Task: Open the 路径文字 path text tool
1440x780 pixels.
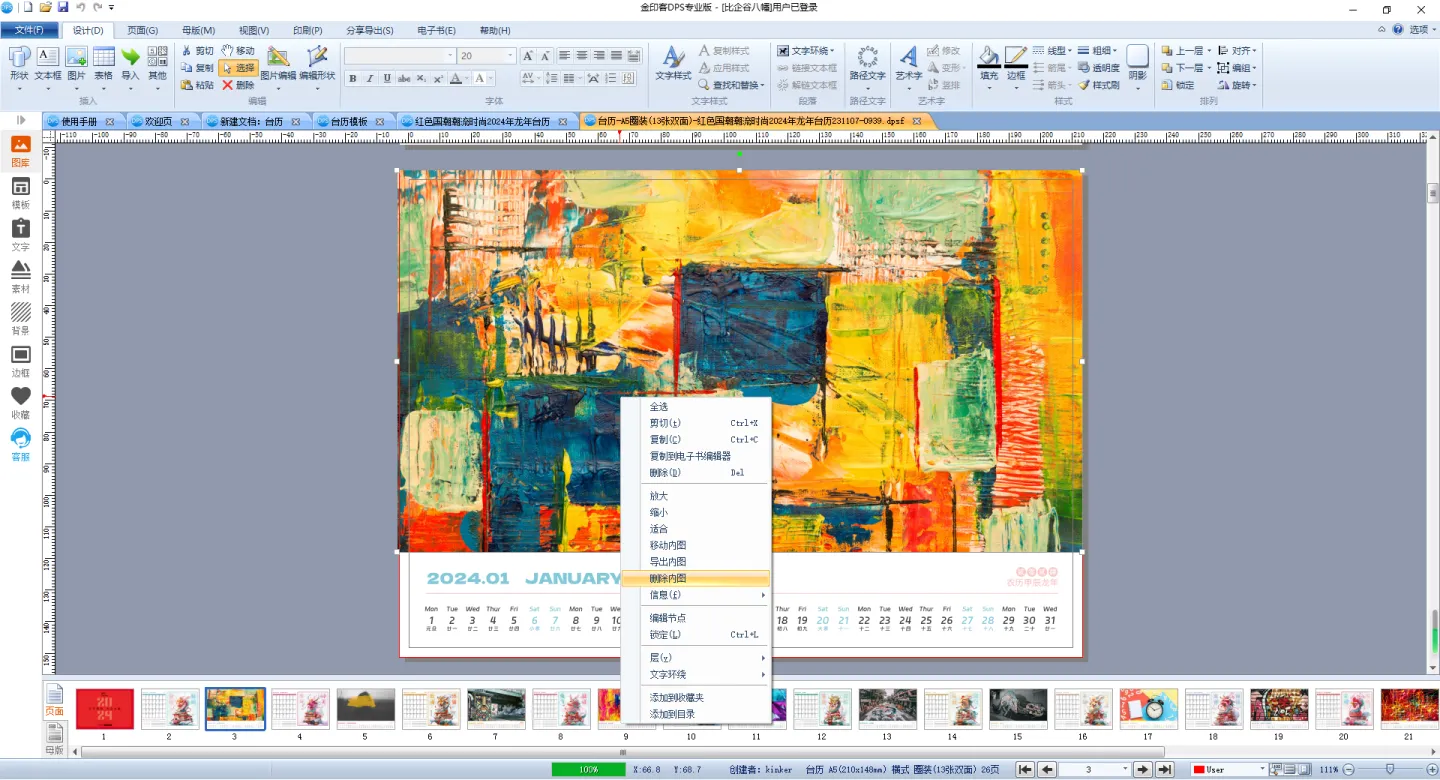Action: click(x=867, y=63)
